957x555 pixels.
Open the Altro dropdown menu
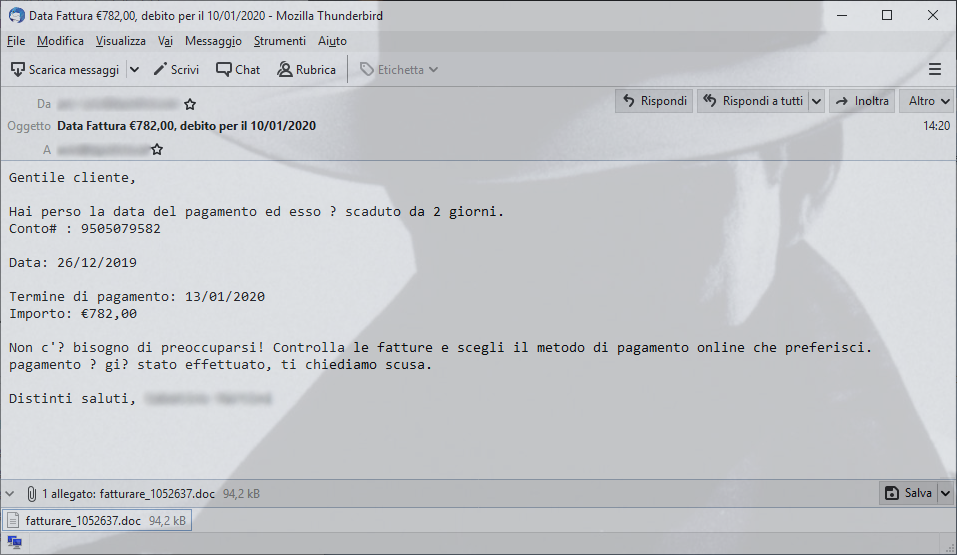click(x=928, y=101)
